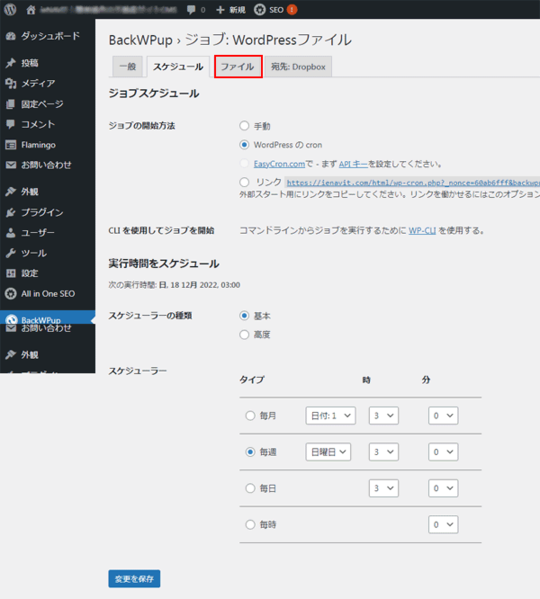Choose 毎時 hourly schedule radio
This screenshot has height=599, width=540.
coord(250,525)
